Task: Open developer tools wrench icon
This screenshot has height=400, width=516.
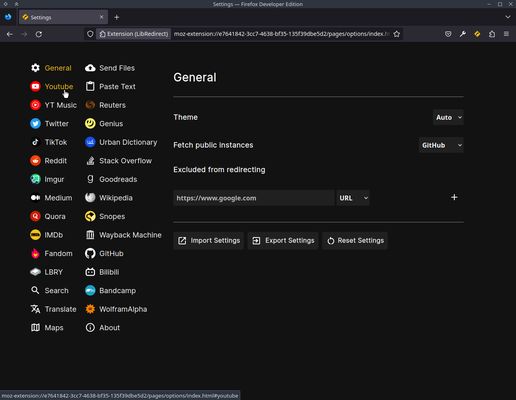Action: point(463,34)
